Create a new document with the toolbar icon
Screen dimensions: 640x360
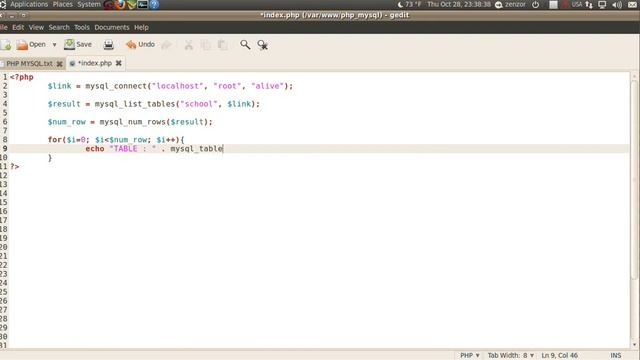[x=6, y=45]
